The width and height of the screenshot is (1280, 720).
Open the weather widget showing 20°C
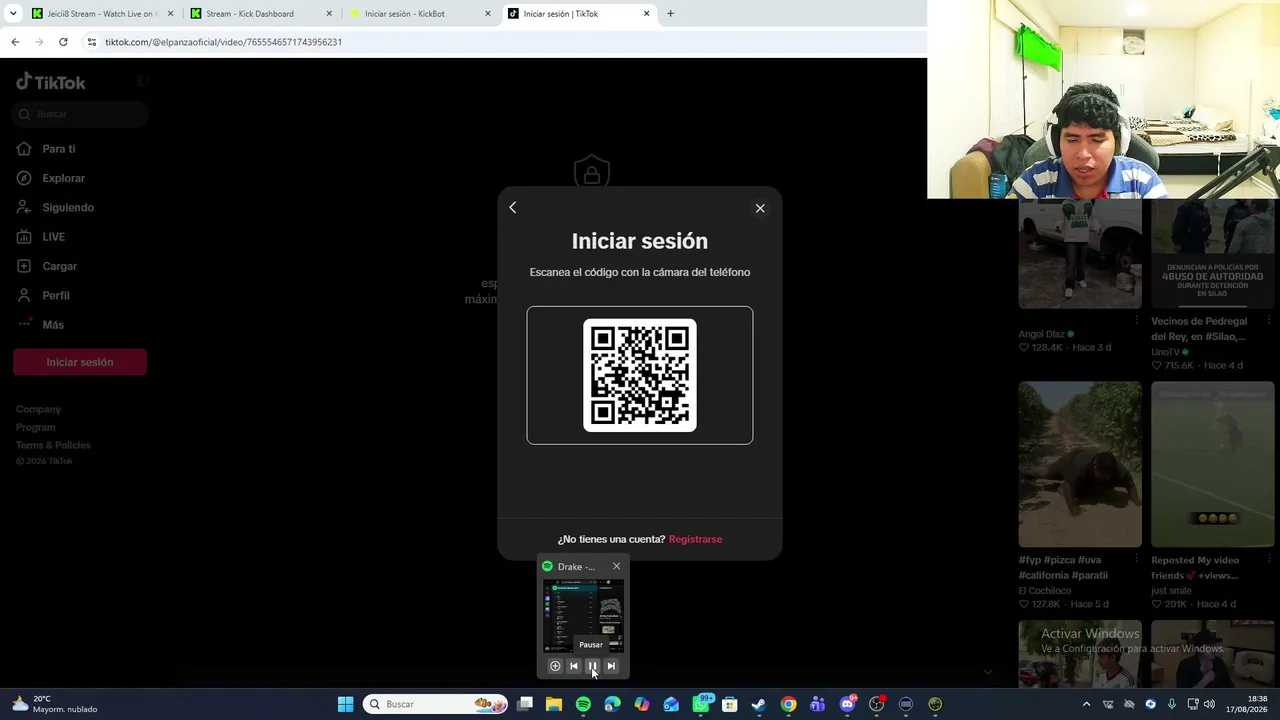click(x=56, y=704)
